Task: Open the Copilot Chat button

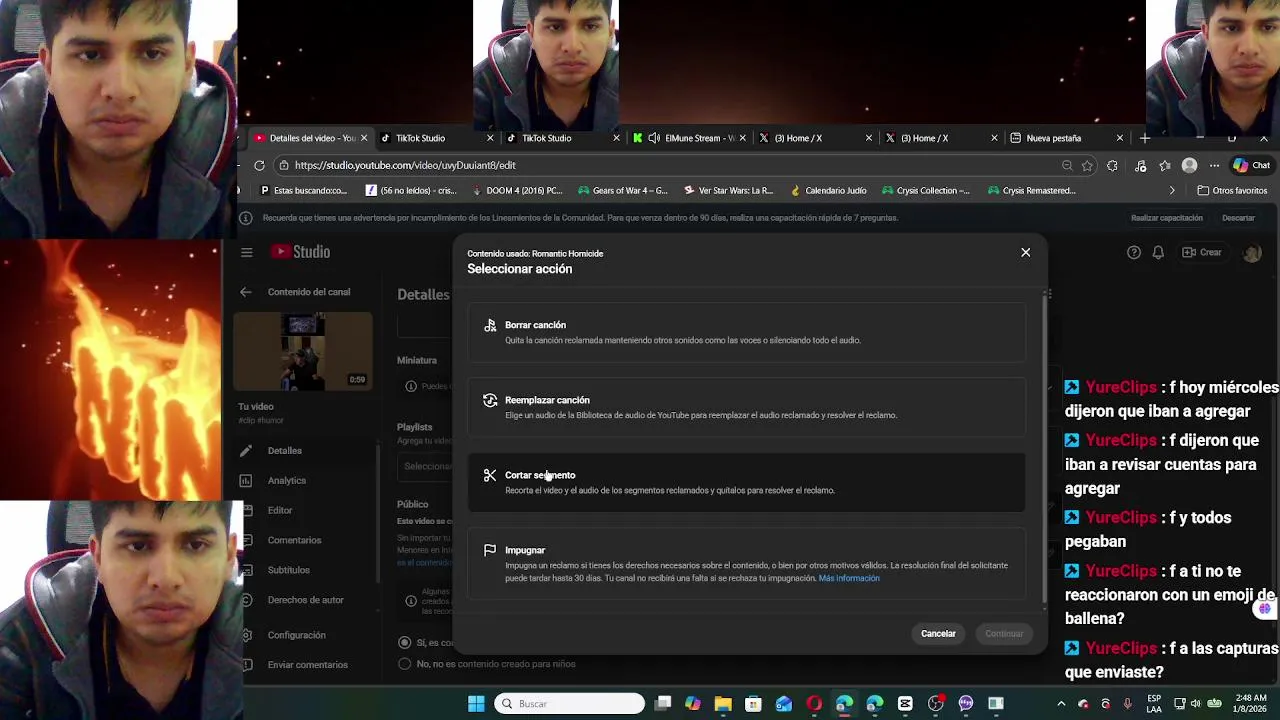Action: [x=1251, y=165]
